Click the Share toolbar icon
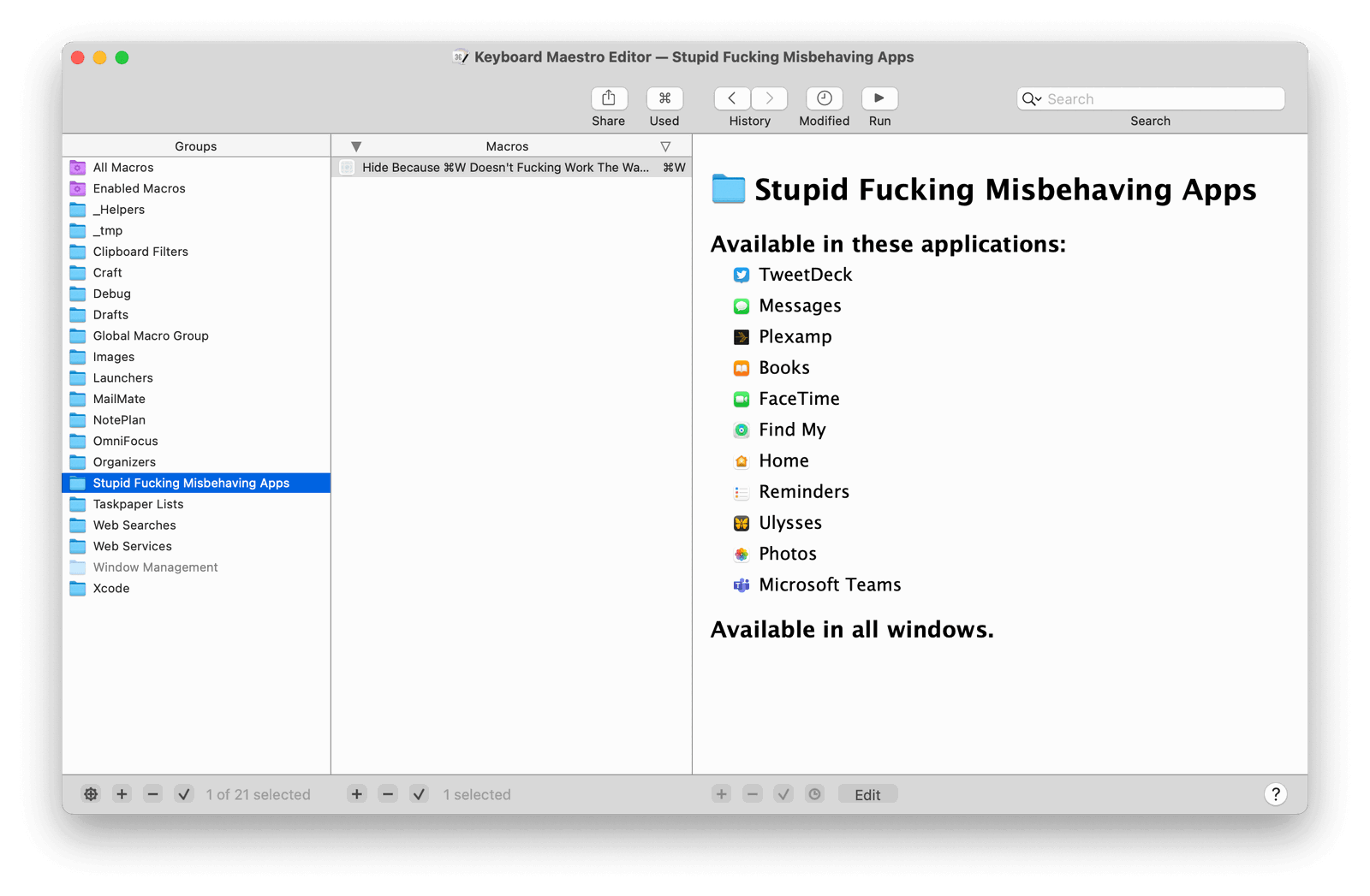This screenshot has width=1370, height=896. click(x=608, y=98)
